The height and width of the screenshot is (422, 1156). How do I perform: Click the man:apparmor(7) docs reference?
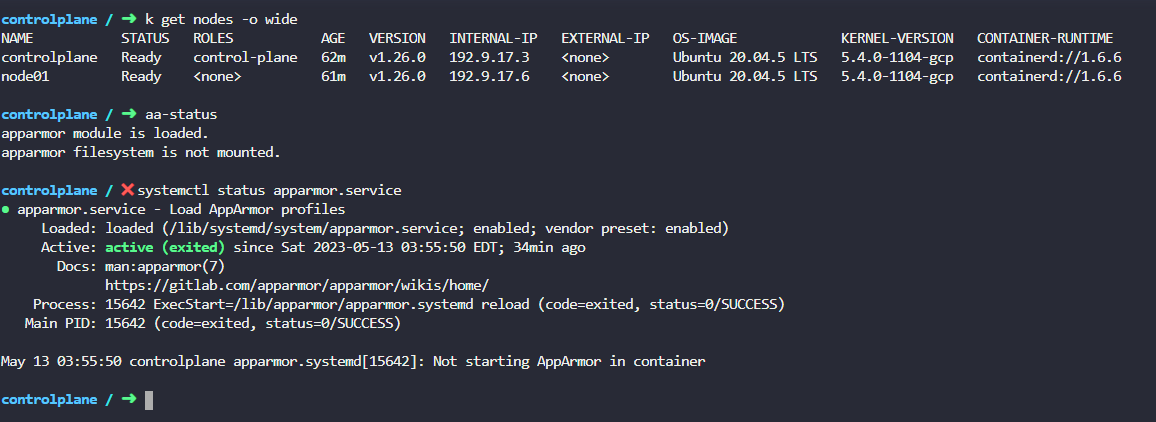[166, 266]
